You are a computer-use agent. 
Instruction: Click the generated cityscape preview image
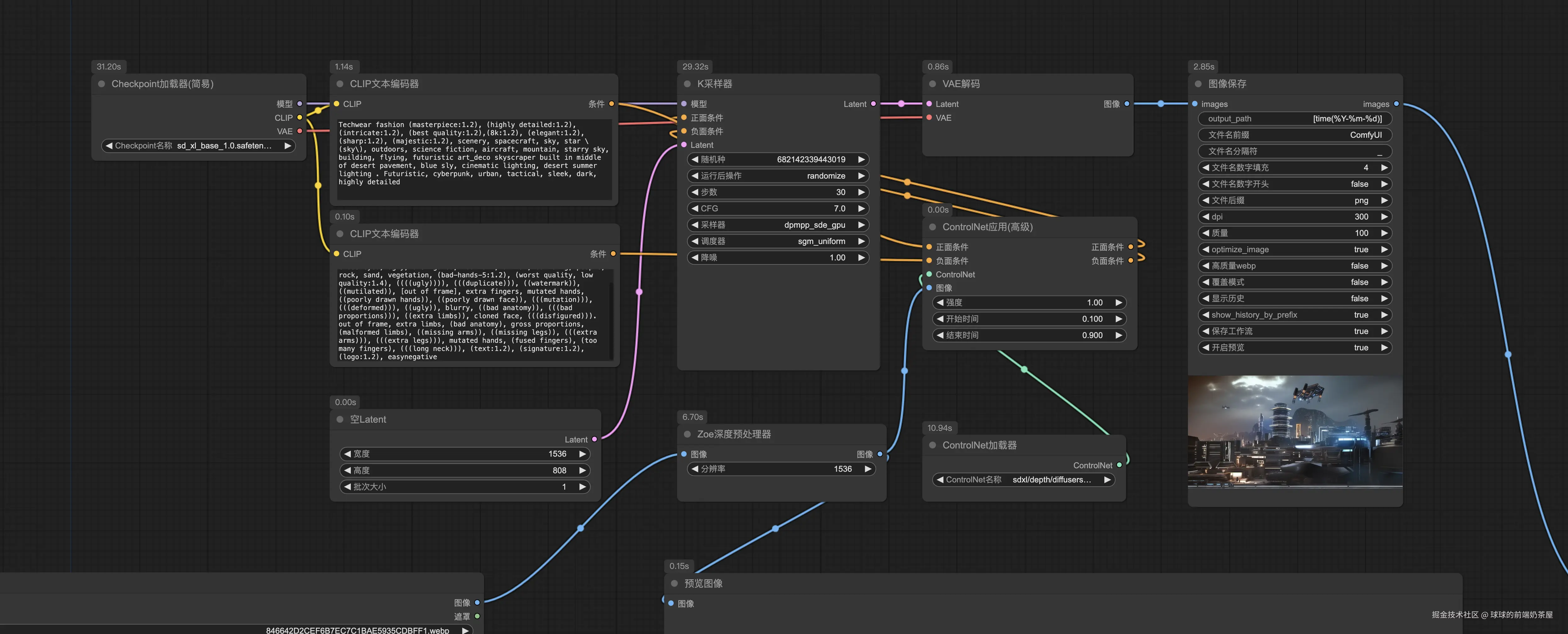pyautogui.click(x=1295, y=431)
